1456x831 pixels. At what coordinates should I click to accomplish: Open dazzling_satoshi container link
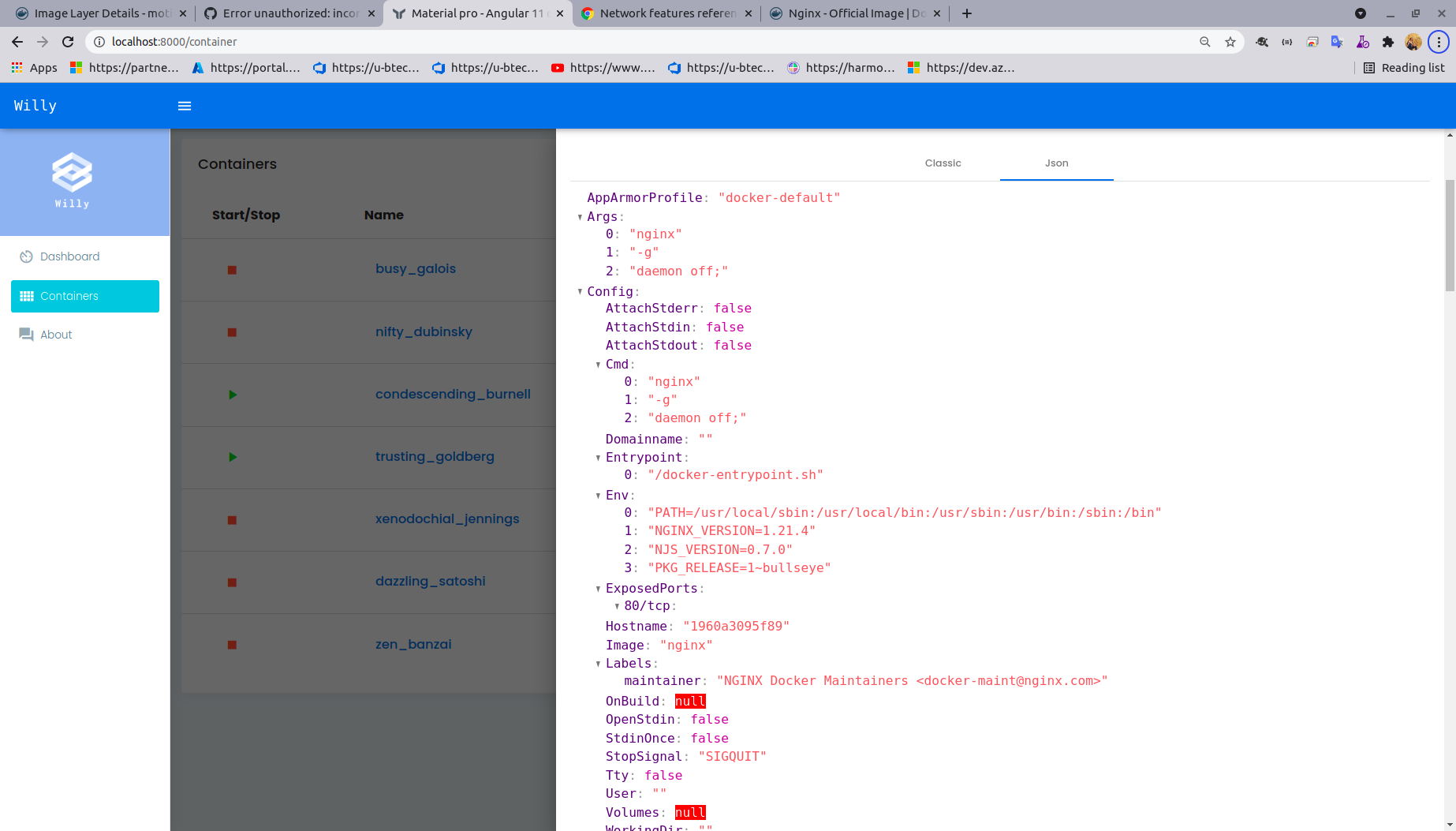tap(431, 581)
